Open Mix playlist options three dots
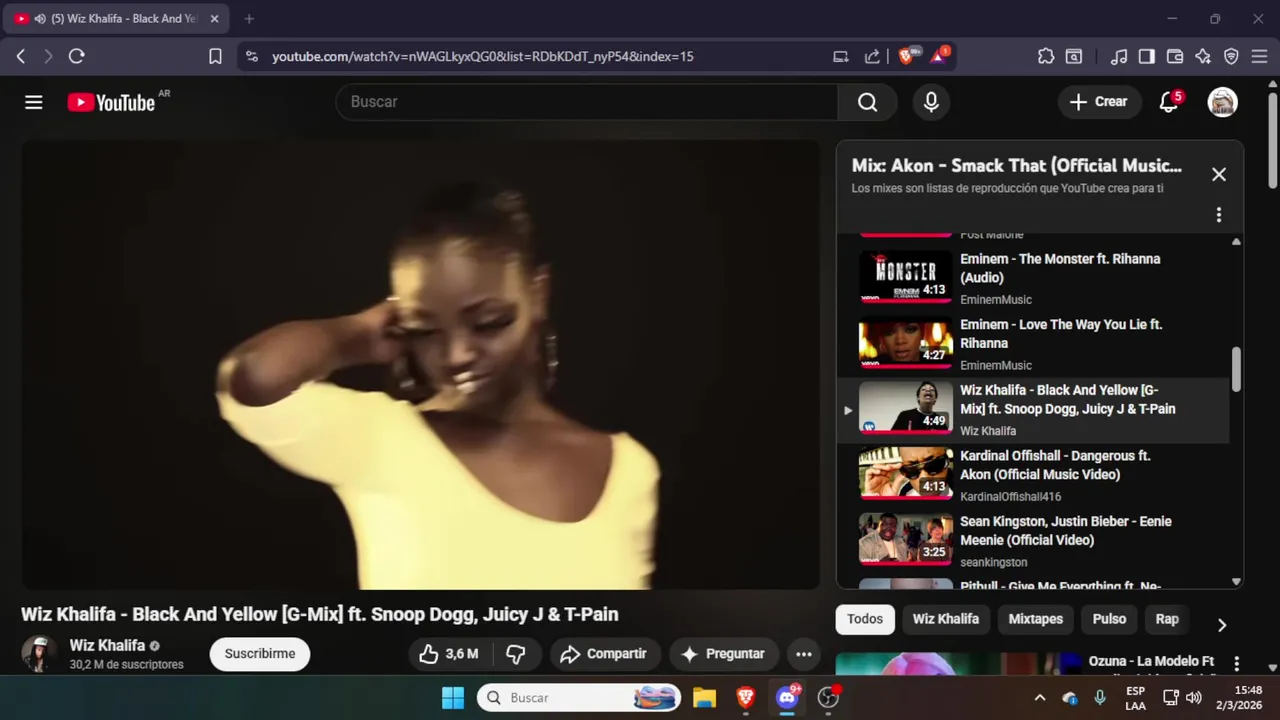1280x720 pixels. tap(1218, 215)
